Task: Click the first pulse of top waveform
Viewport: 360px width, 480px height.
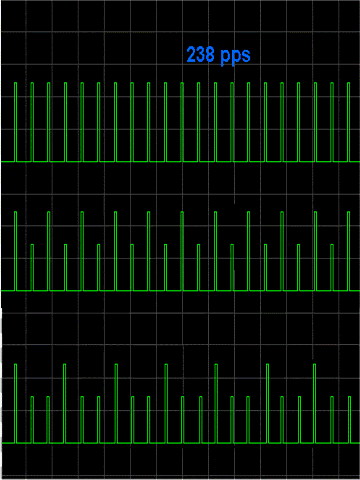Action: 15,122
